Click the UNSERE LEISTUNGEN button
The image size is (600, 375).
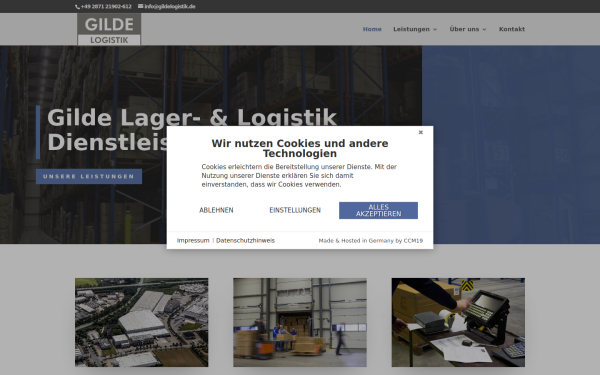89,176
